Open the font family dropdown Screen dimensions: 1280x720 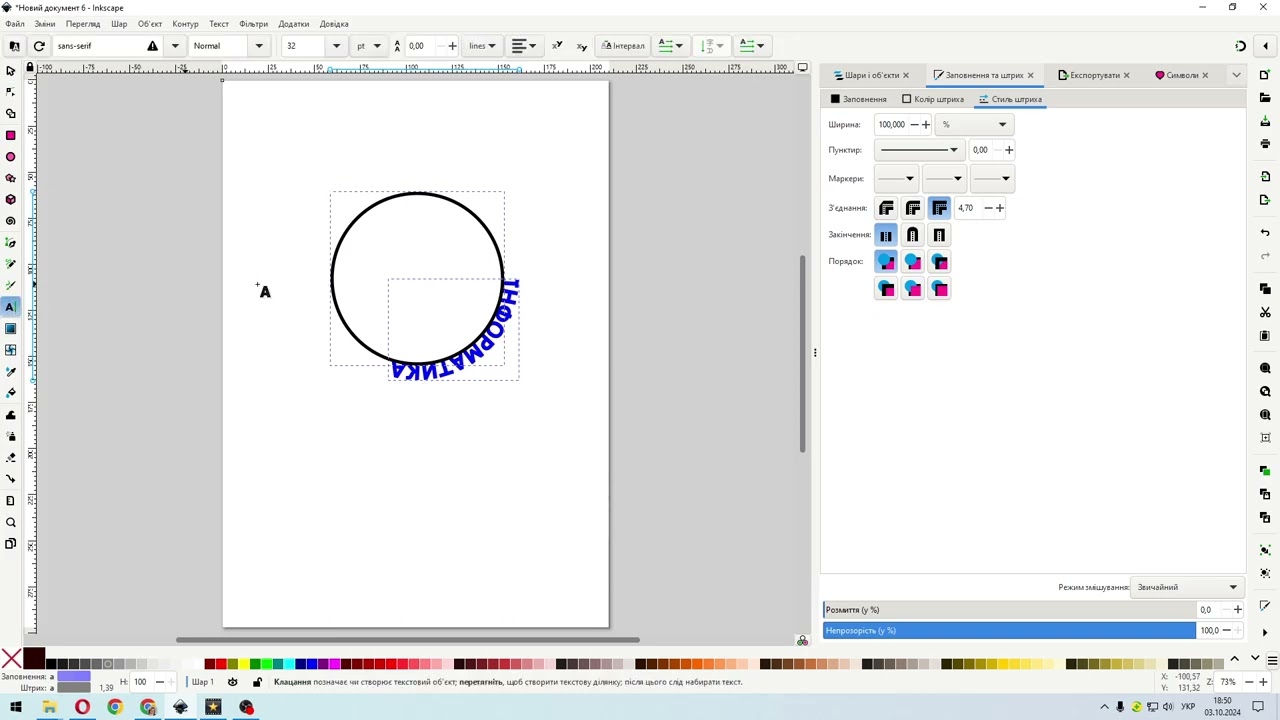tap(175, 46)
